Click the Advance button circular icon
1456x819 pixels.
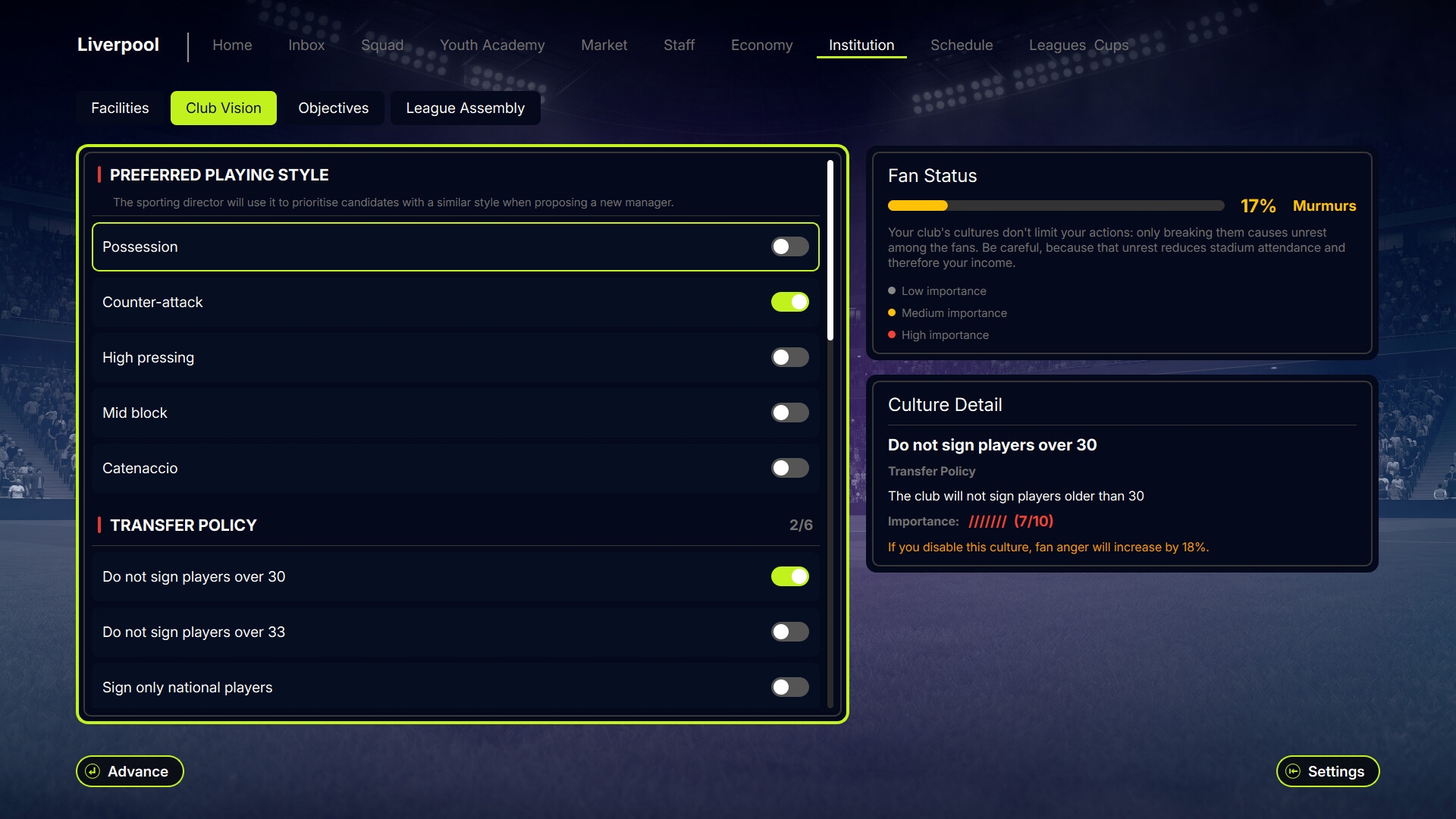(x=93, y=771)
